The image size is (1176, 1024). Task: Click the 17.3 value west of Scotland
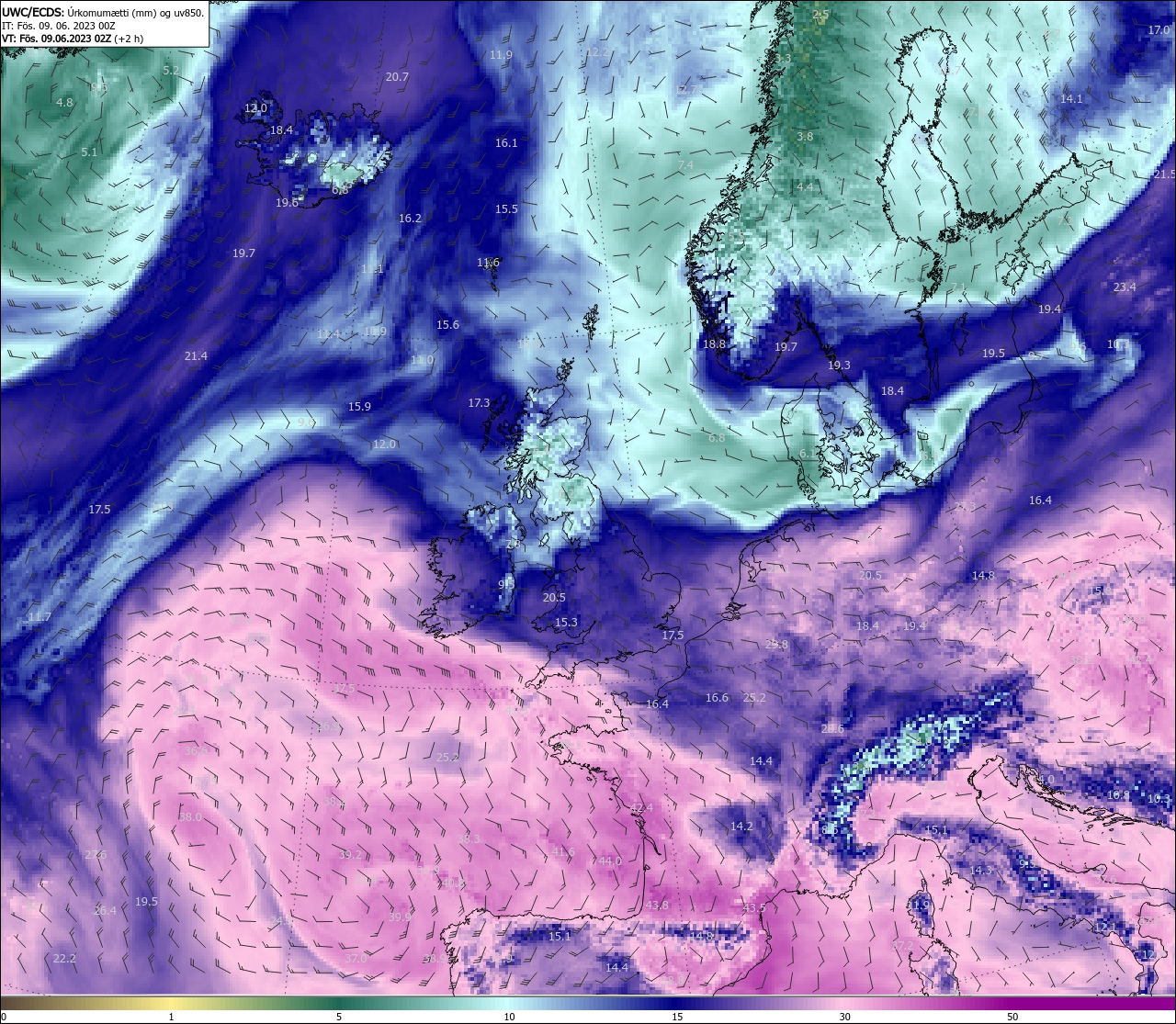click(x=479, y=403)
